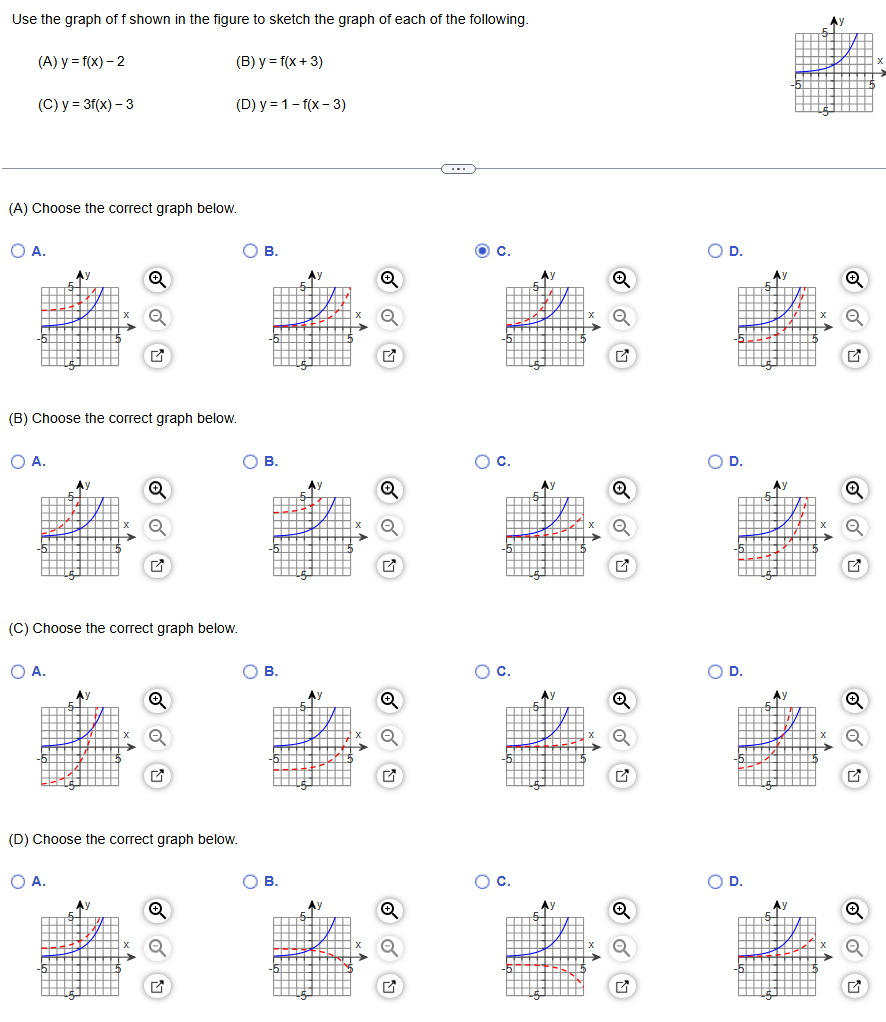The width and height of the screenshot is (886, 1022).
Task: Click the zoom-out magnifier beside graph D of part (B)
Action: 854,528
